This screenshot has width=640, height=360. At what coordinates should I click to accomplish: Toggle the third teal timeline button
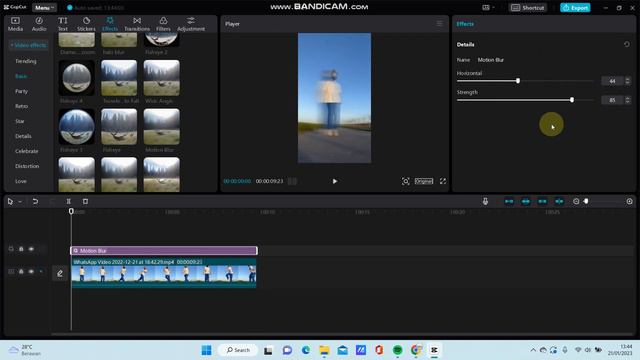click(542, 201)
